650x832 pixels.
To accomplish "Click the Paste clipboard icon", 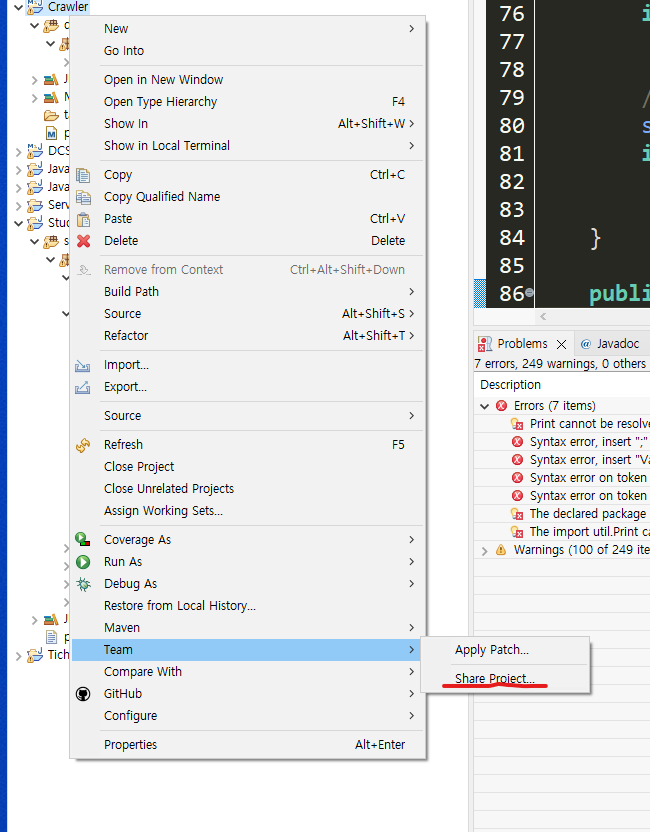I will 83,219.
